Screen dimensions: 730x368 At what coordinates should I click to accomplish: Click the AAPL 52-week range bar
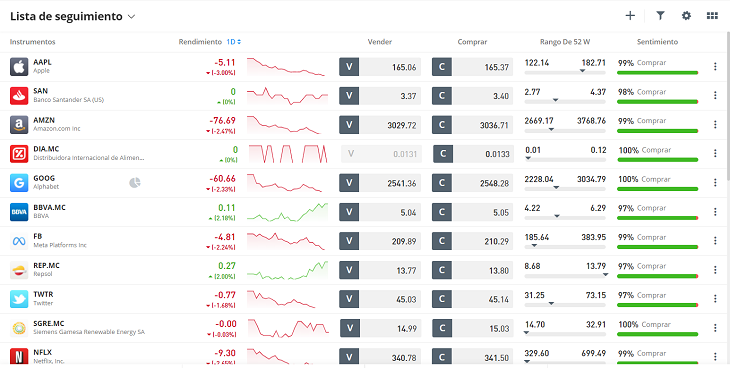tap(565, 72)
